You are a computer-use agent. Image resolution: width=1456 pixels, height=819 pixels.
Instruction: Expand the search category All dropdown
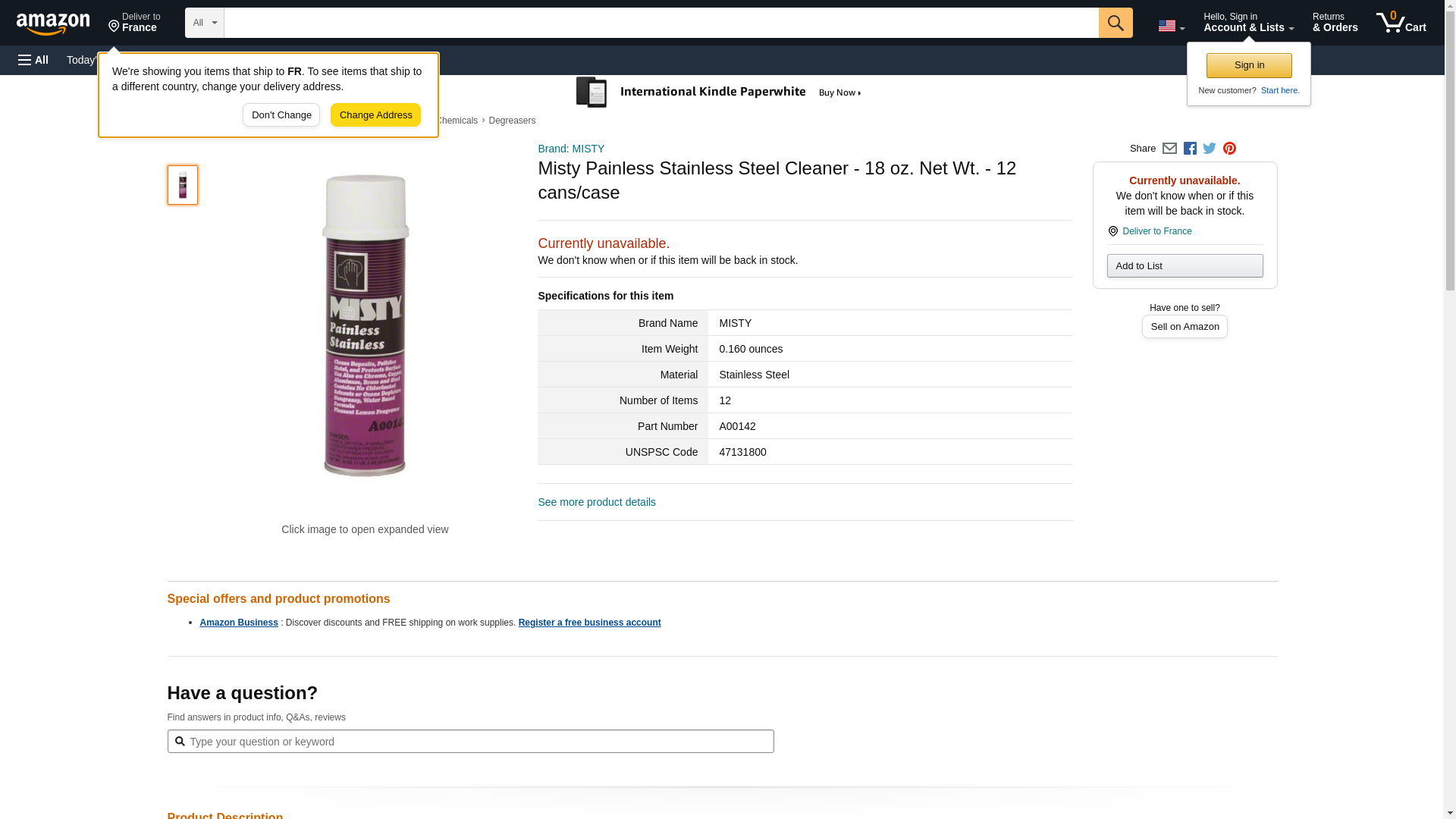[204, 23]
